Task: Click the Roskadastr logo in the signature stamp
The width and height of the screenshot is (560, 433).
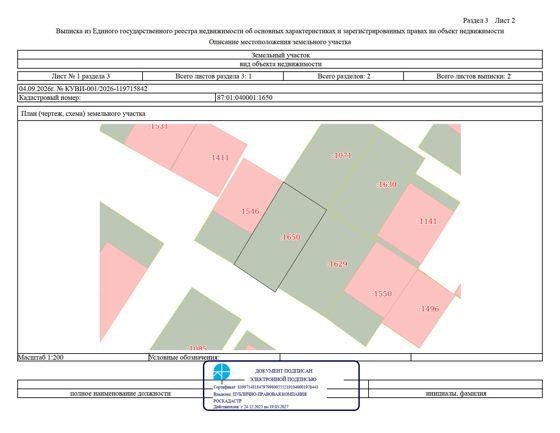Action: (x=221, y=372)
